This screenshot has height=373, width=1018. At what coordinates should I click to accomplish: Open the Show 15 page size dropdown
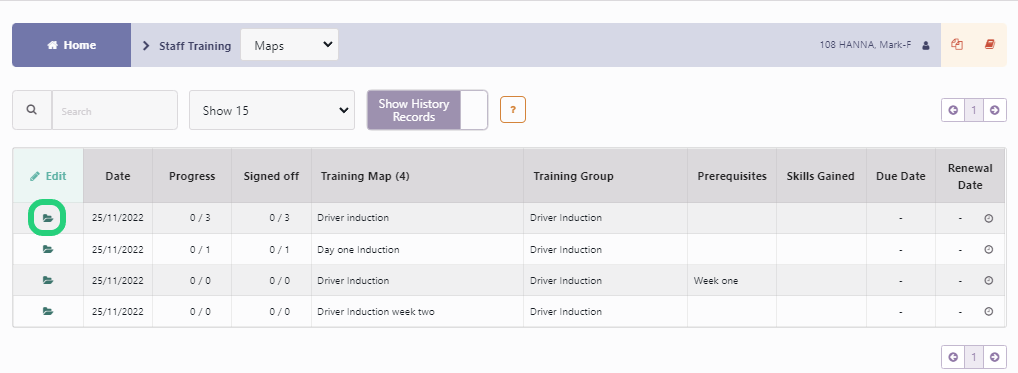pos(272,110)
